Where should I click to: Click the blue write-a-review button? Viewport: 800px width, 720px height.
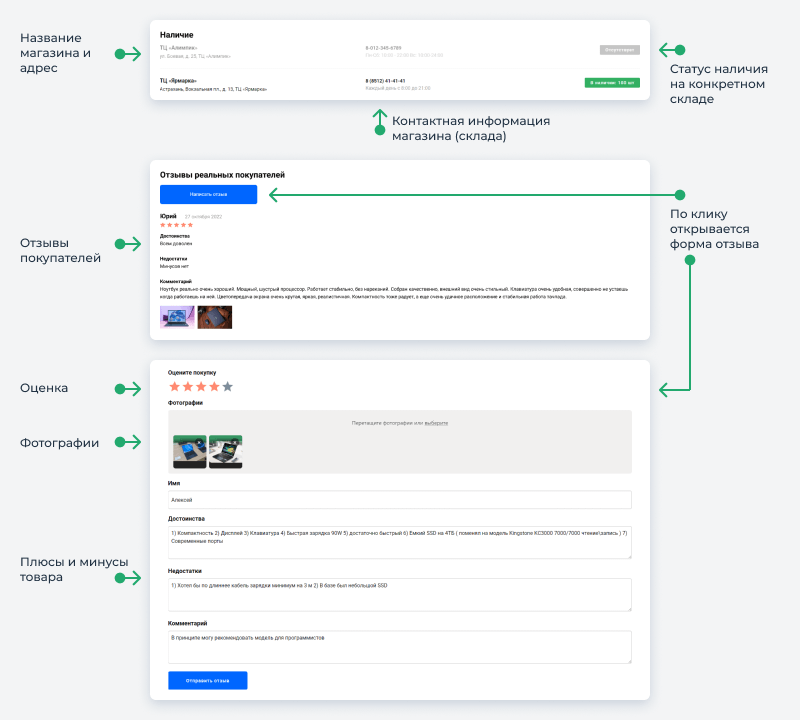tap(208, 194)
